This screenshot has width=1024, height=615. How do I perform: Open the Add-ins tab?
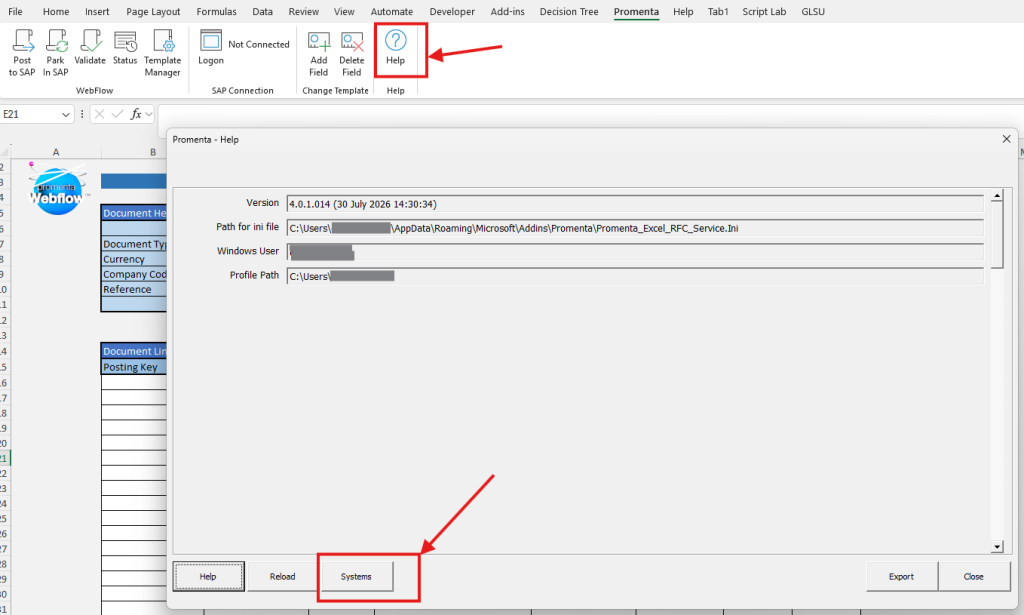point(507,12)
